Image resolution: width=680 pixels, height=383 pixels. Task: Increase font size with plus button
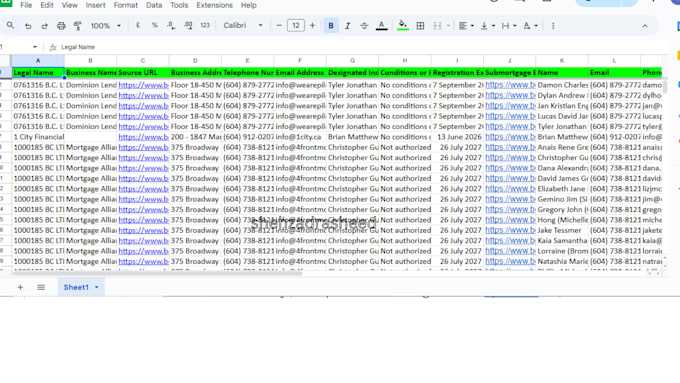(312, 26)
